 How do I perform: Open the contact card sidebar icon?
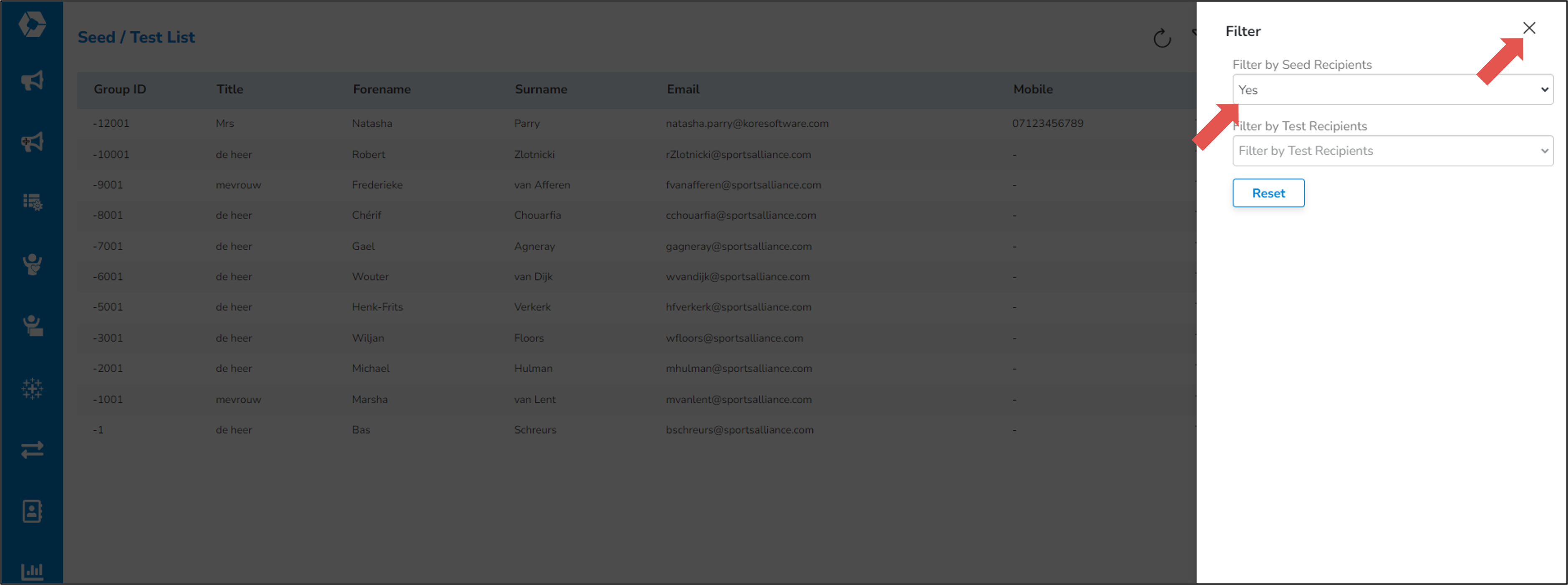pyautogui.click(x=32, y=511)
